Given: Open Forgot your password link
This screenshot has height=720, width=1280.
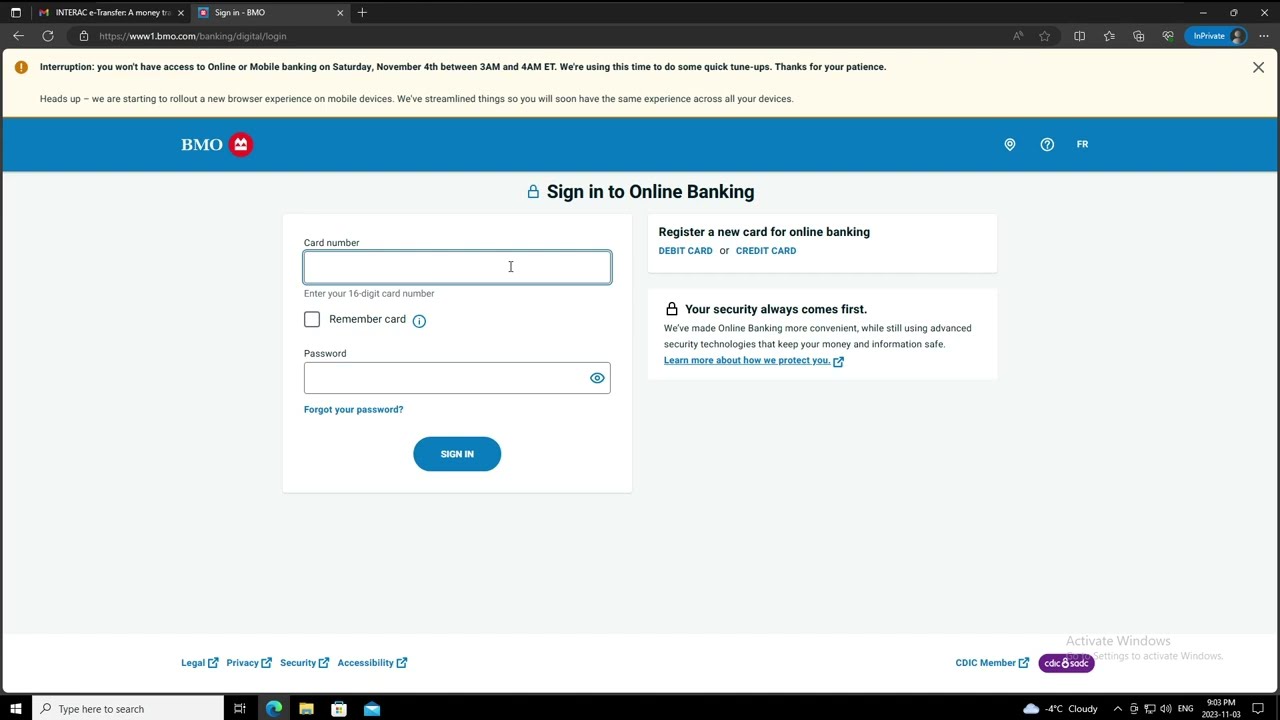Looking at the screenshot, I should 354,409.
